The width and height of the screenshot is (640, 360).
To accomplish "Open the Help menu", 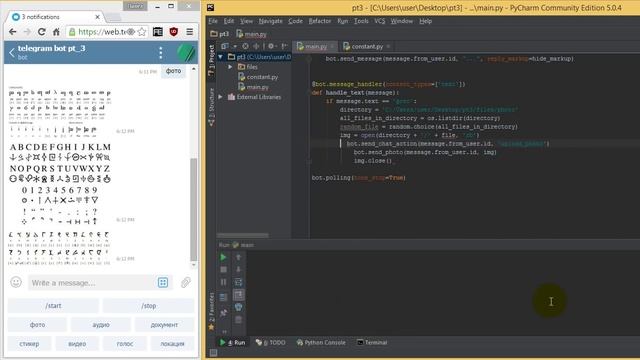I will [425, 21].
